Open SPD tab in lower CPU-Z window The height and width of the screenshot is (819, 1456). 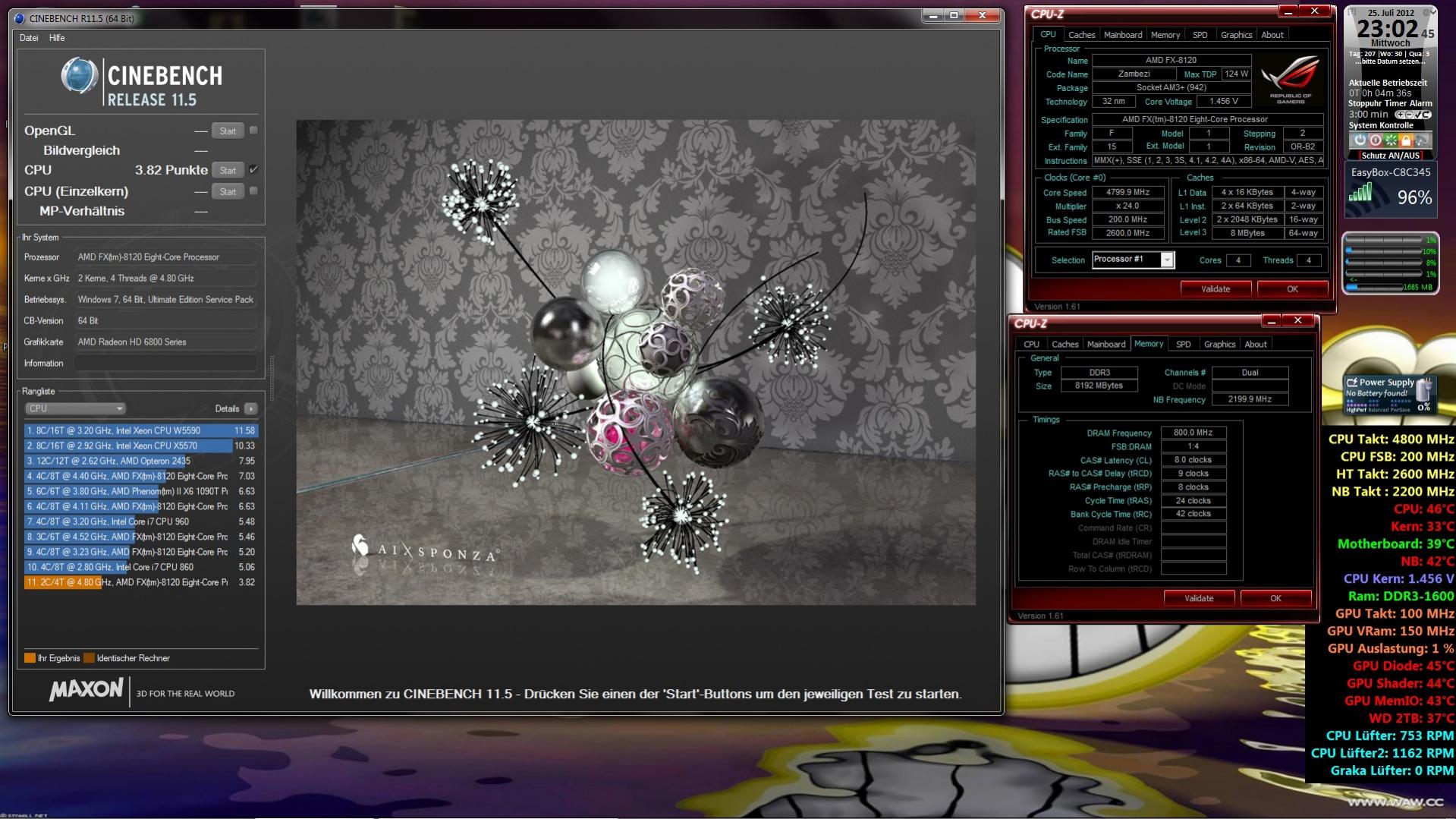[1183, 345]
